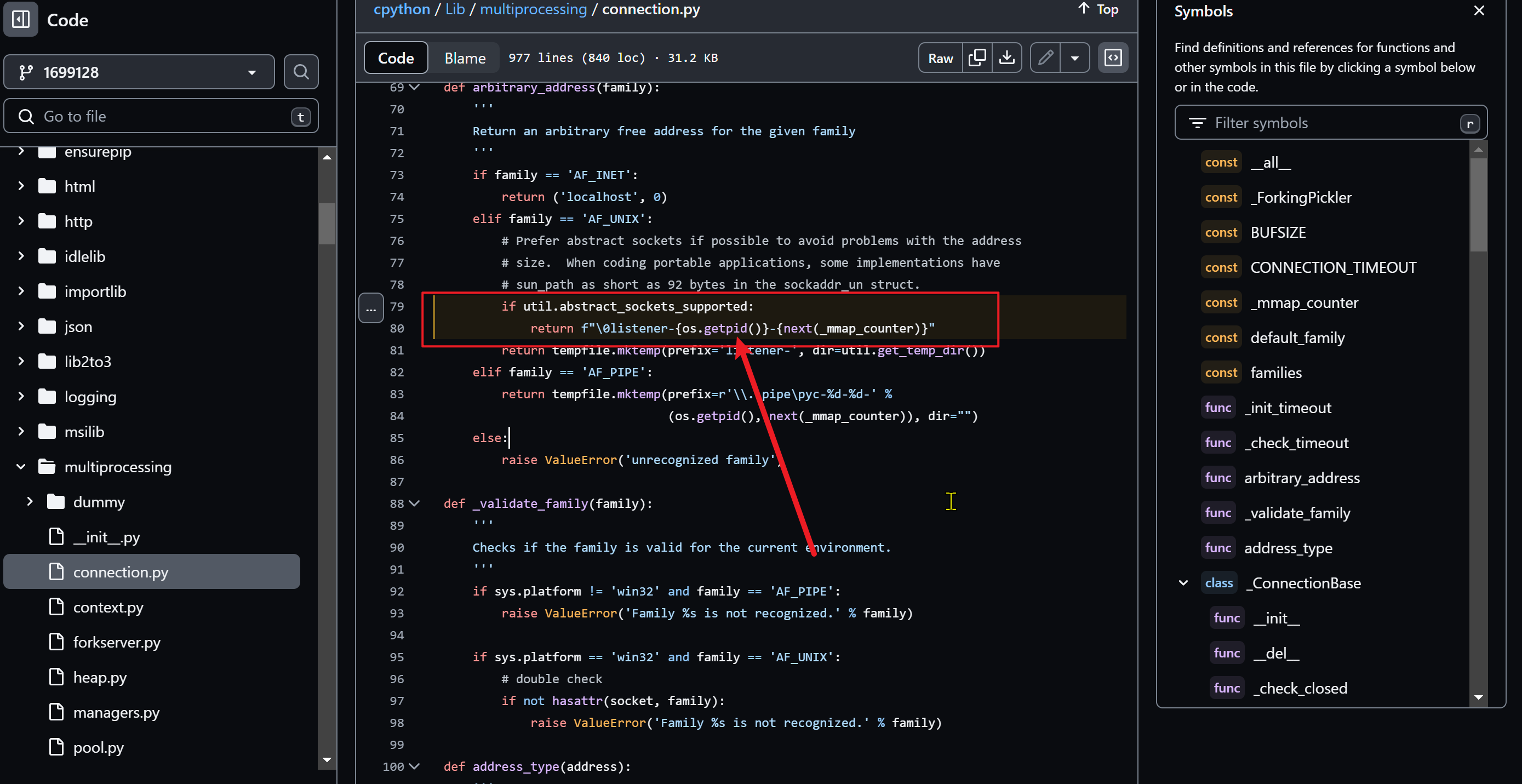The height and width of the screenshot is (784, 1522).
Task: Copy raw file contents icon
Action: pos(977,58)
